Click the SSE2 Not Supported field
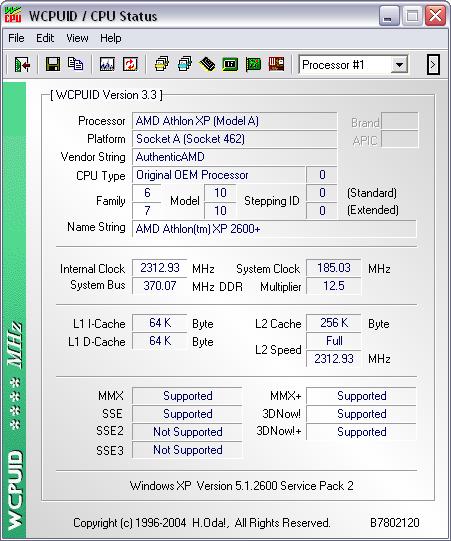451x541 pixels. click(187, 432)
